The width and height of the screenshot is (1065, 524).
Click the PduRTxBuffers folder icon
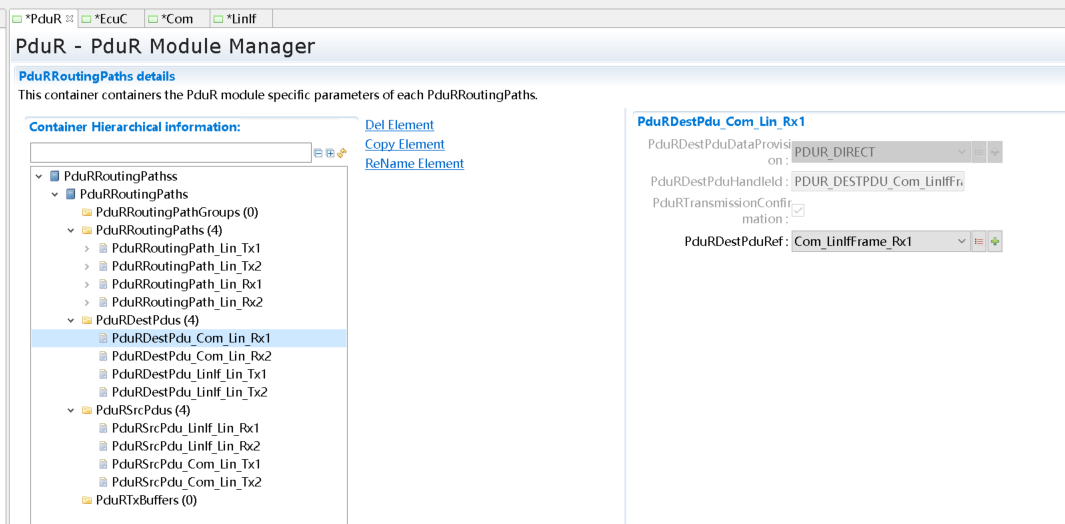coord(87,500)
